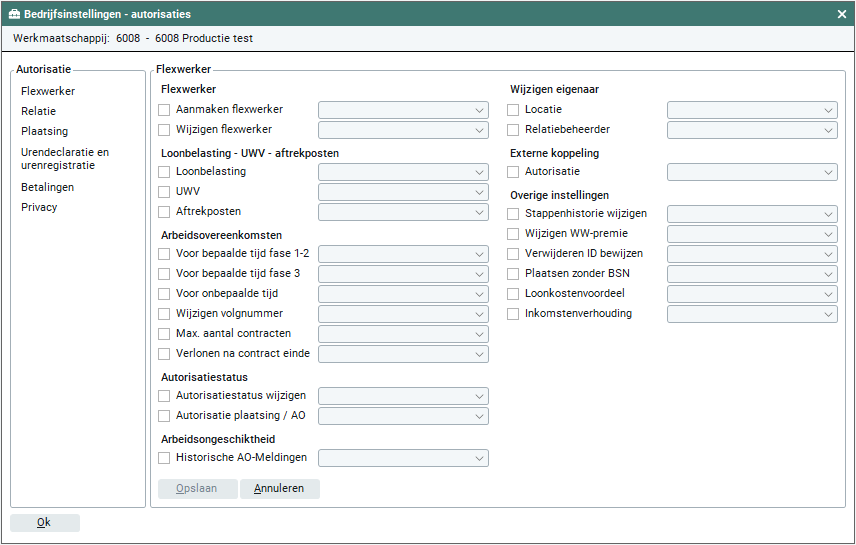The image size is (856, 545).
Task: Close the Bedrijfsinstellingen dialog
Action: click(841, 14)
